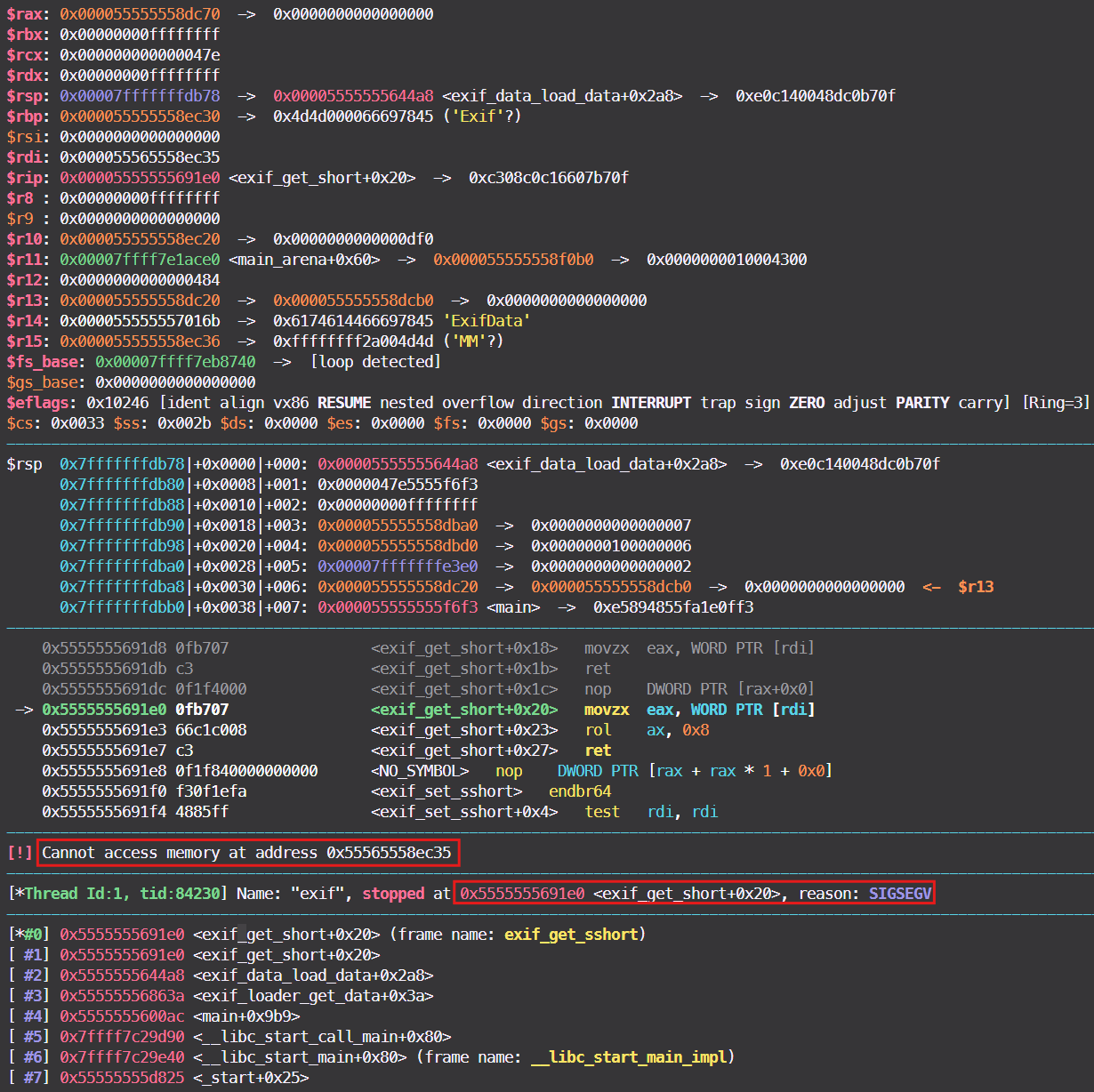Select the PARITY flag indicator

[922, 402]
